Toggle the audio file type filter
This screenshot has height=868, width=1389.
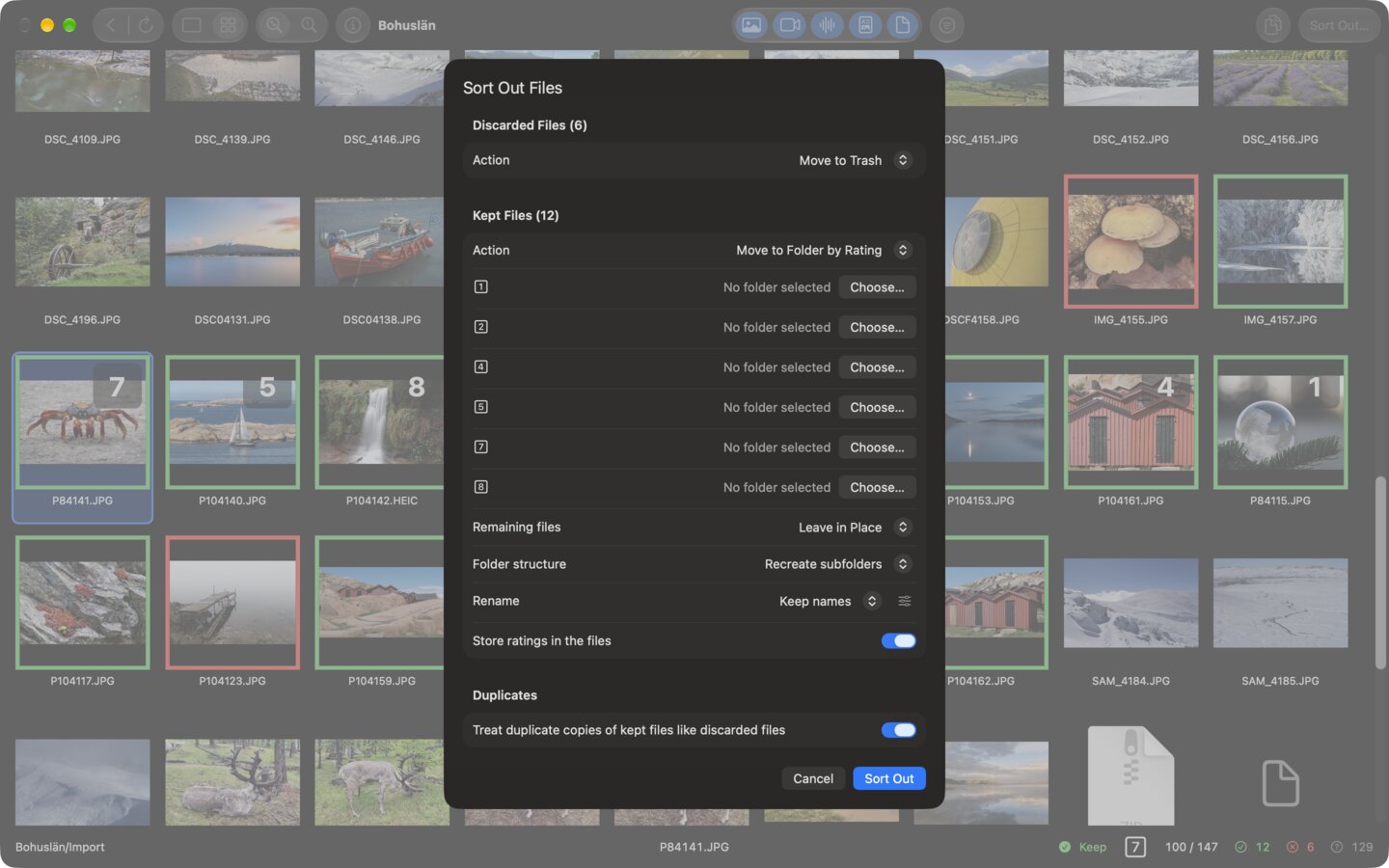828,25
